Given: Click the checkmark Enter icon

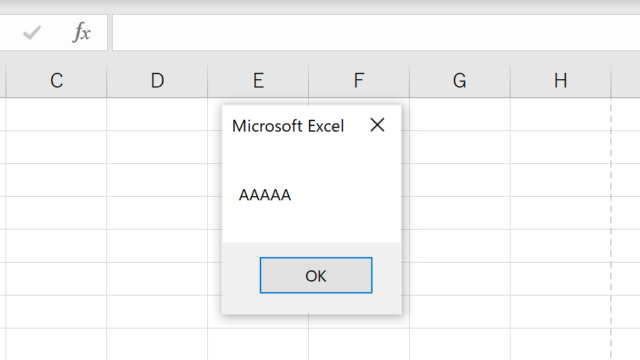Looking at the screenshot, I should click(x=32, y=33).
